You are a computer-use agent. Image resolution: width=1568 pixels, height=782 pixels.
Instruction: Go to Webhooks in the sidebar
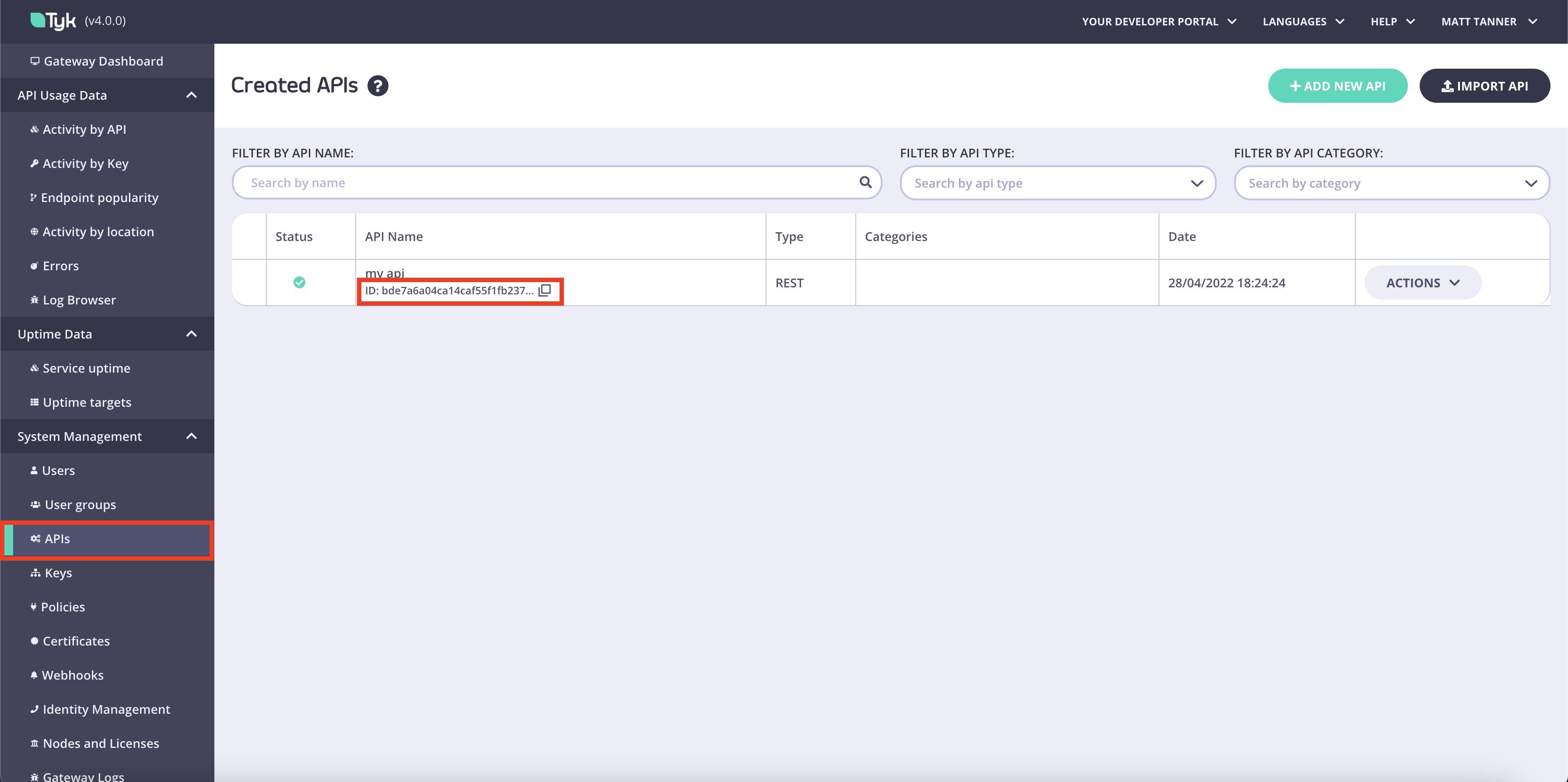tap(73, 675)
